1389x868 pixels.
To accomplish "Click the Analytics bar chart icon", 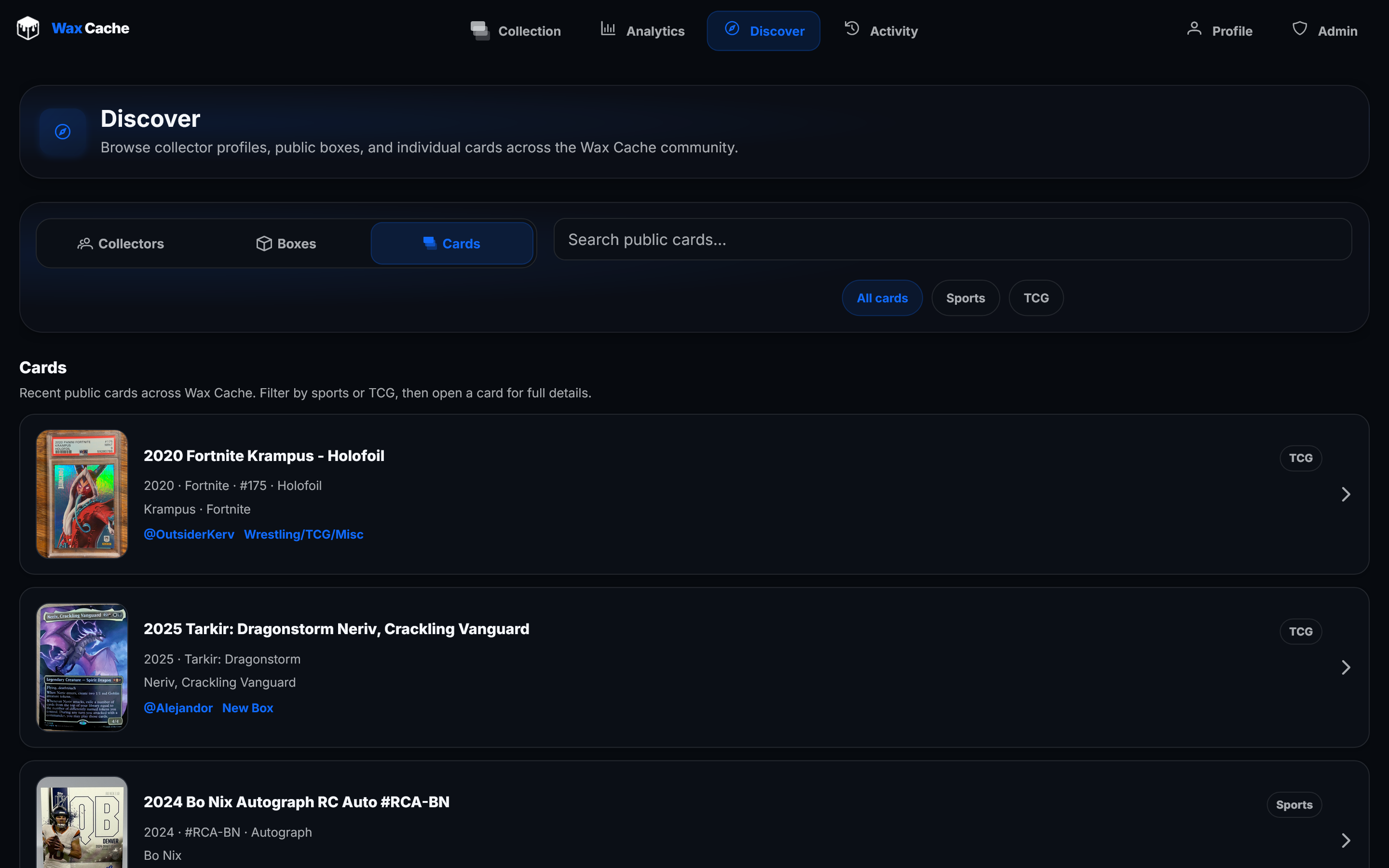I will (x=608, y=29).
